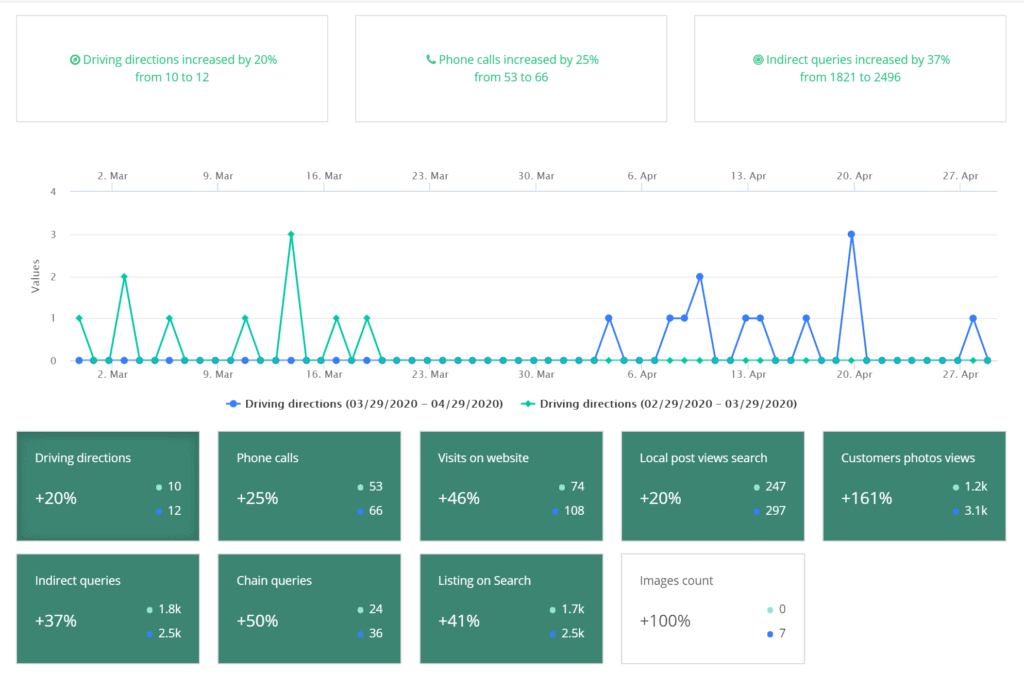The height and width of the screenshot is (674, 1024).
Task: Select the Visits on website +46% card
Action: coord(511,486)
